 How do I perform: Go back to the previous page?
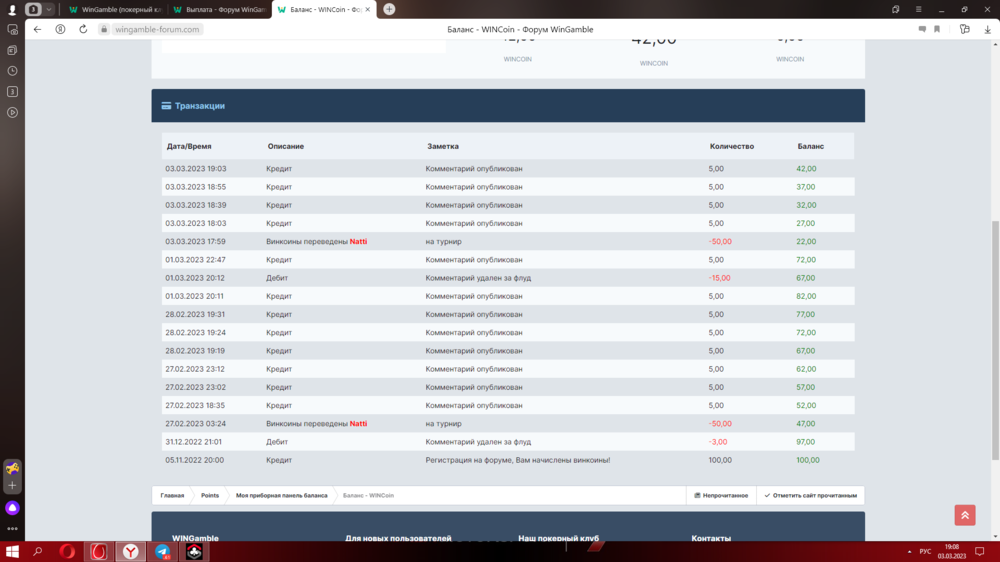coord(38,30)
